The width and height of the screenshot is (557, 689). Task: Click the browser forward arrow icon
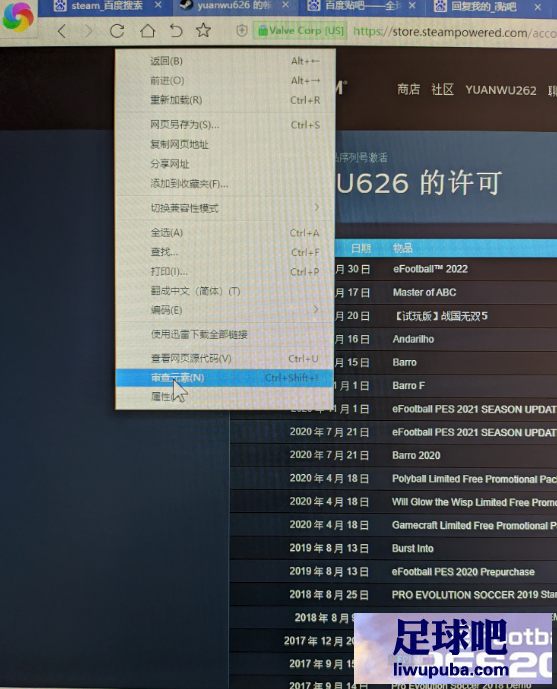pyautogui.click(x=89, y=31)
